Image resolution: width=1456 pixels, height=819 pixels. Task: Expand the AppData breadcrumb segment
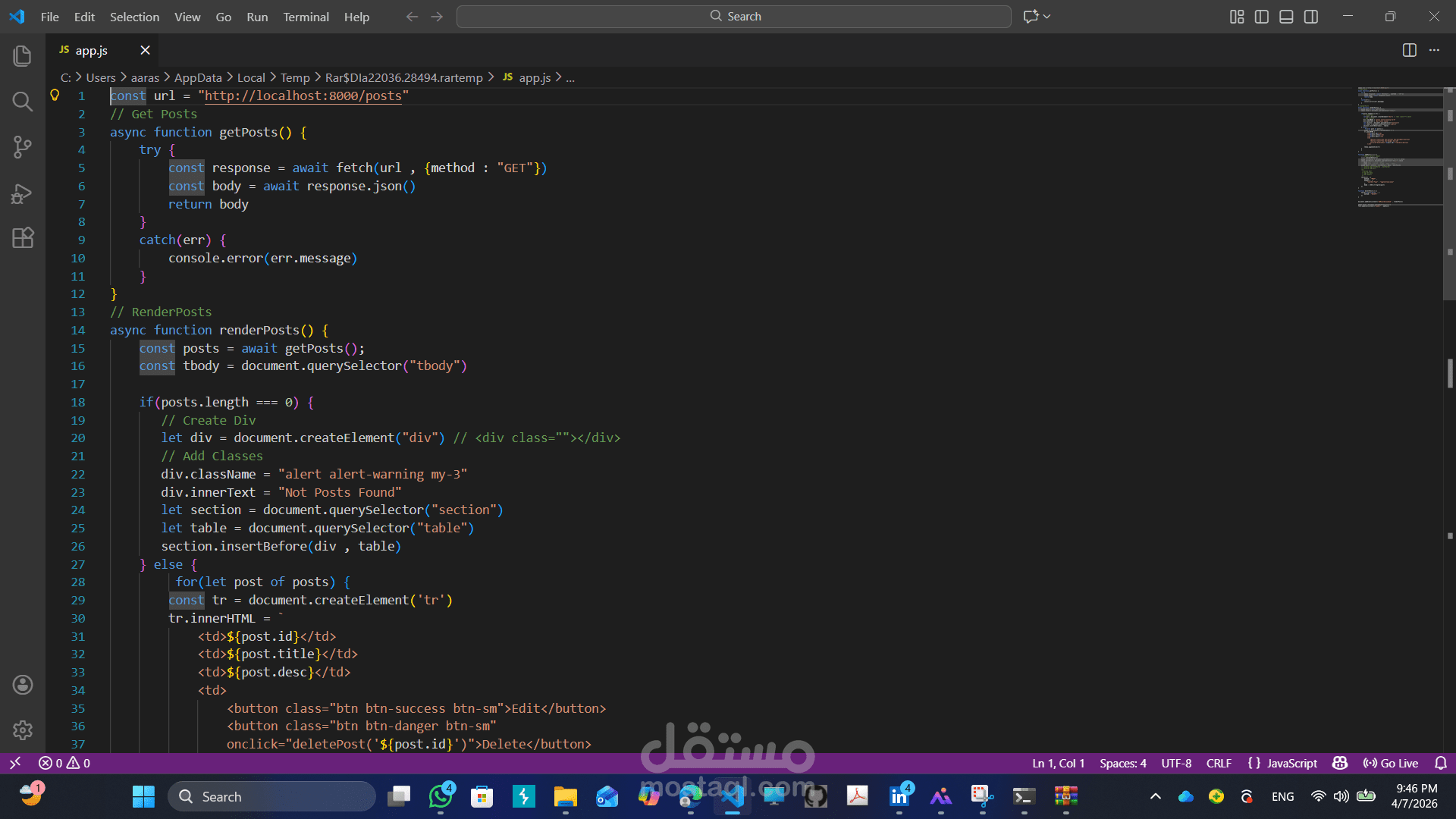click(198, 77)
